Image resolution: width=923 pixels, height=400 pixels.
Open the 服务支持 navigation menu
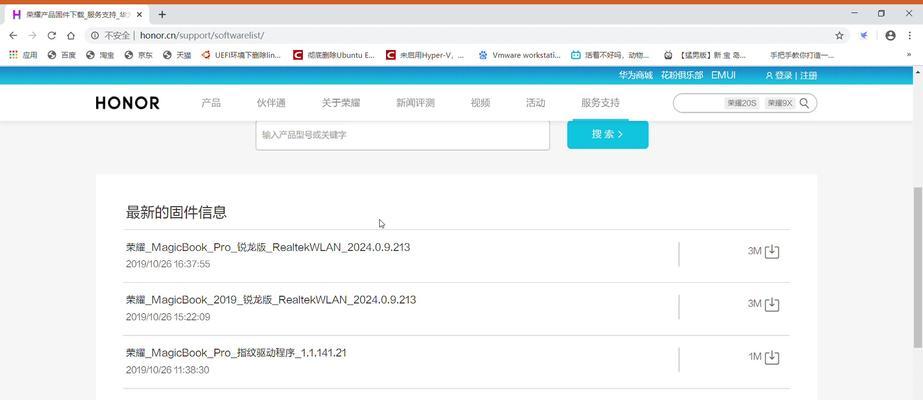click(x=600, y=103)
